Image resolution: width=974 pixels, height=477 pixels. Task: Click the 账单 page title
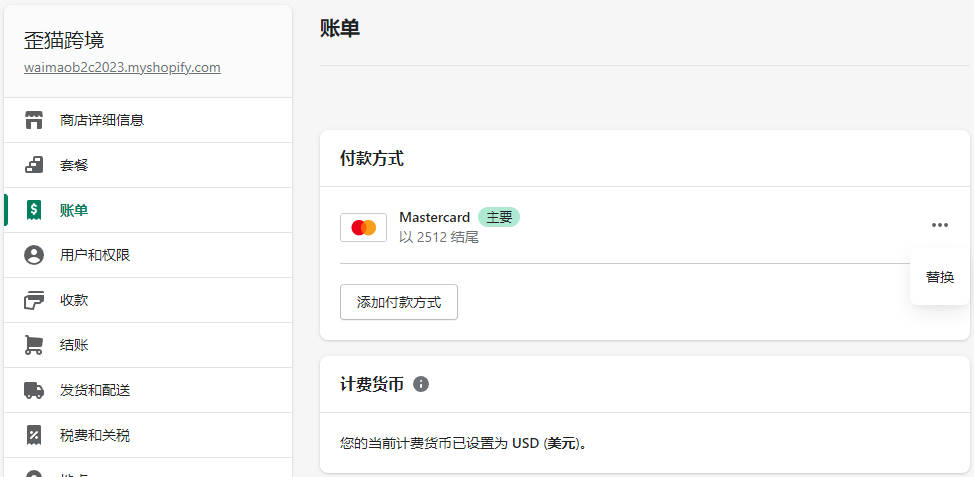point(340,28)
